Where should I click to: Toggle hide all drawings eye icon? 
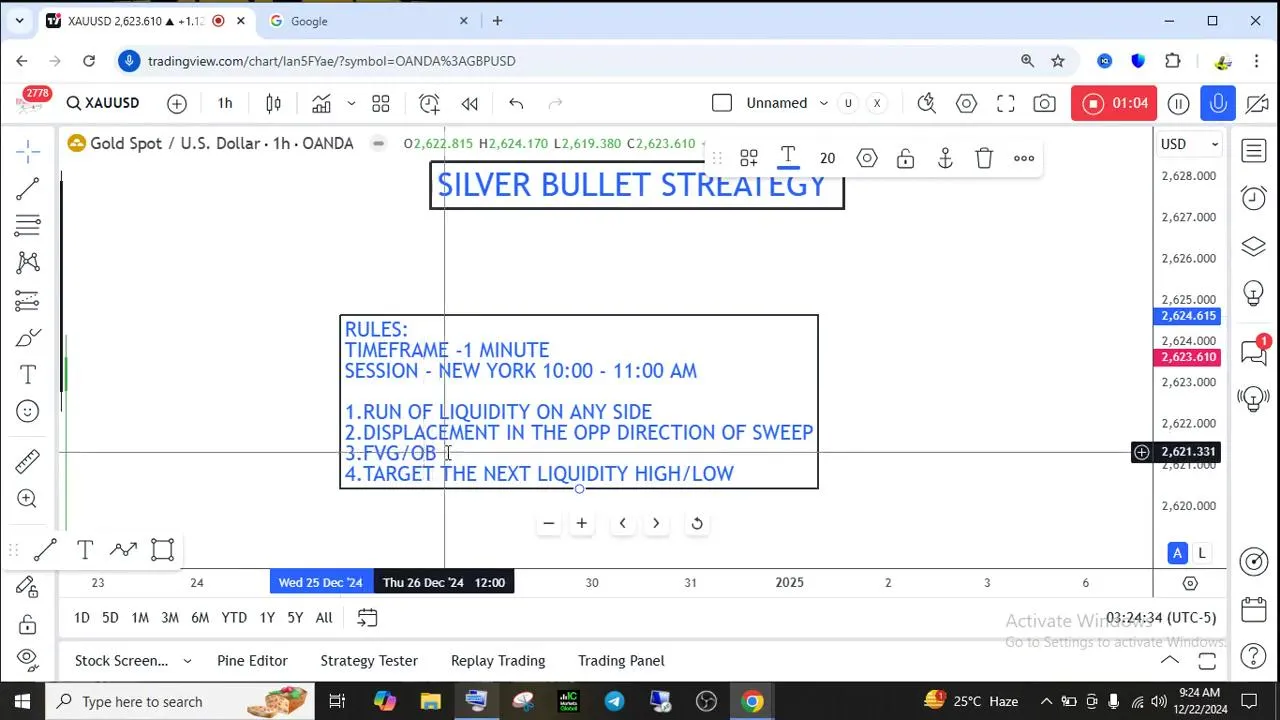tap(28, 659)
